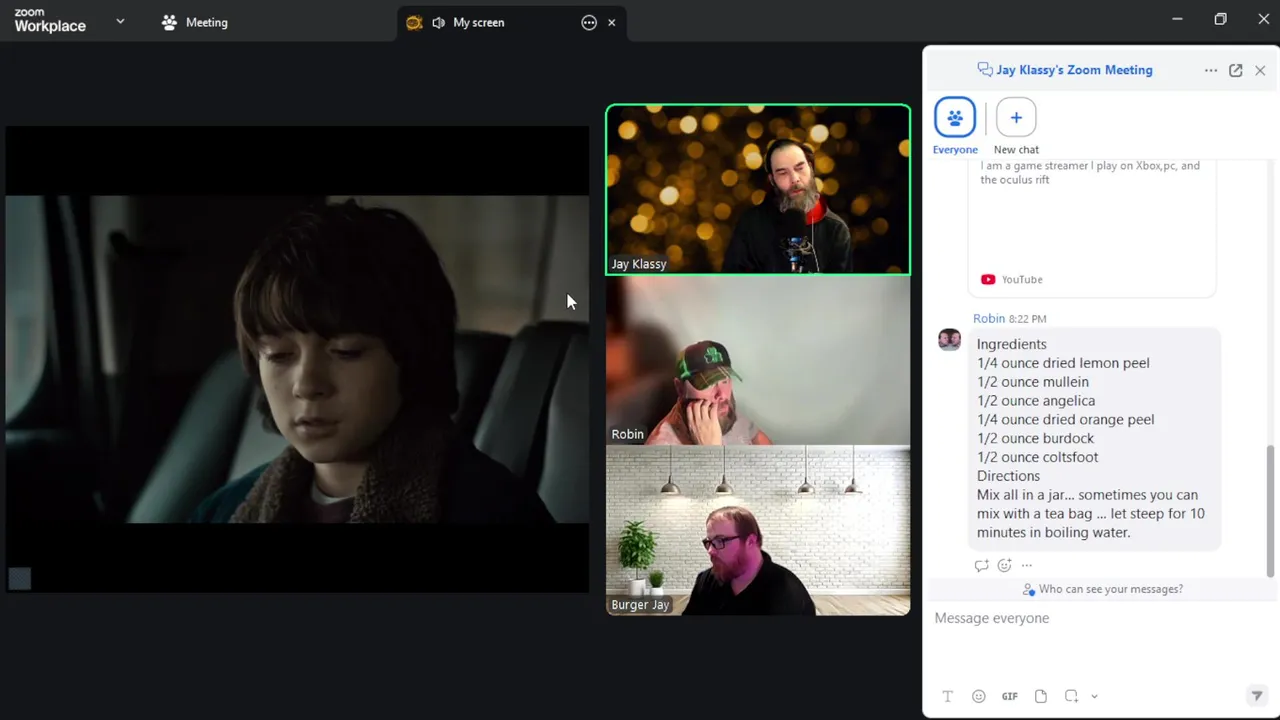Open the GIF picker
1280x720 pixels.
click(1010, 696)
